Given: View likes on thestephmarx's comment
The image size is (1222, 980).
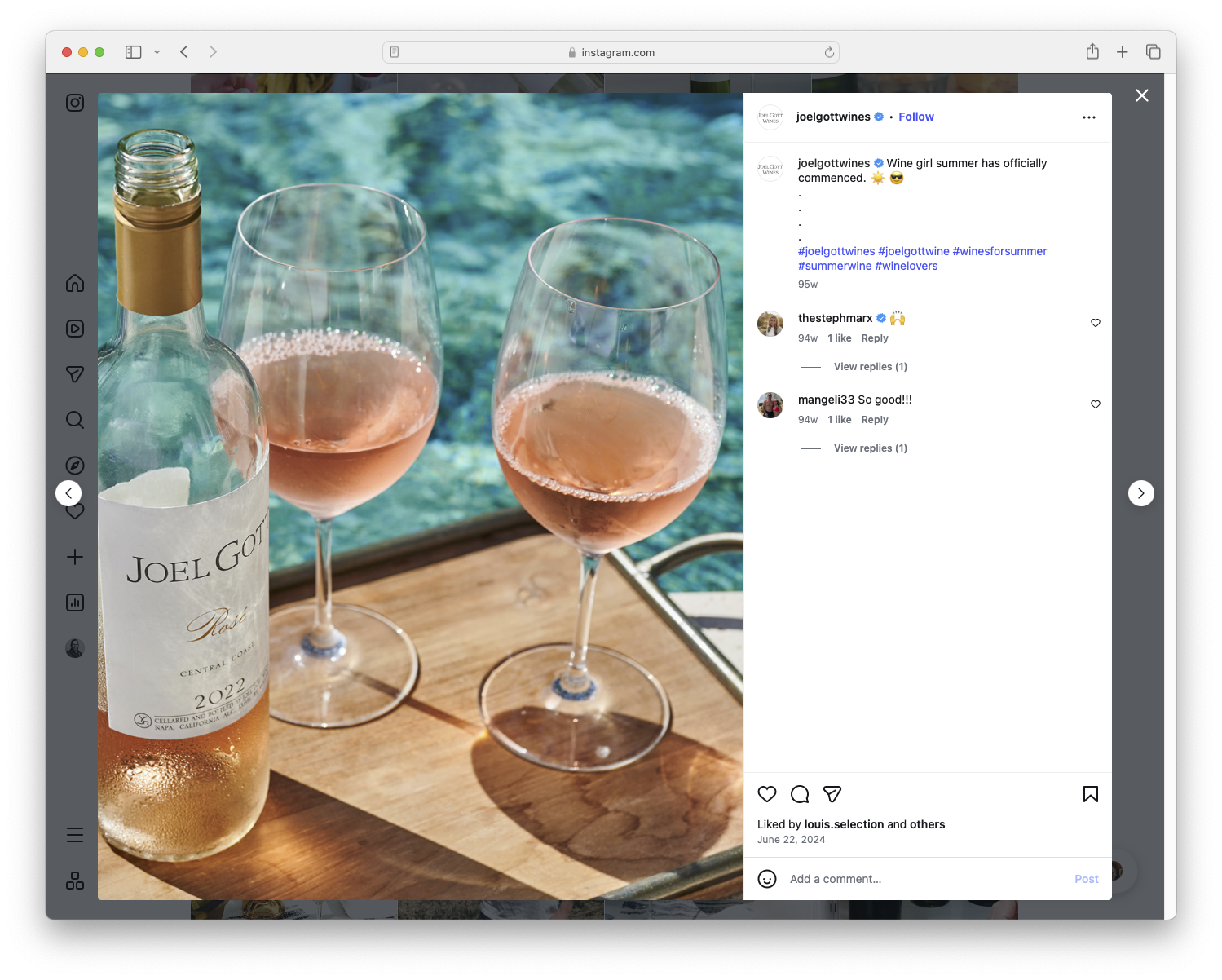Looking at the screenshot, I should click(x=840, y=338).
